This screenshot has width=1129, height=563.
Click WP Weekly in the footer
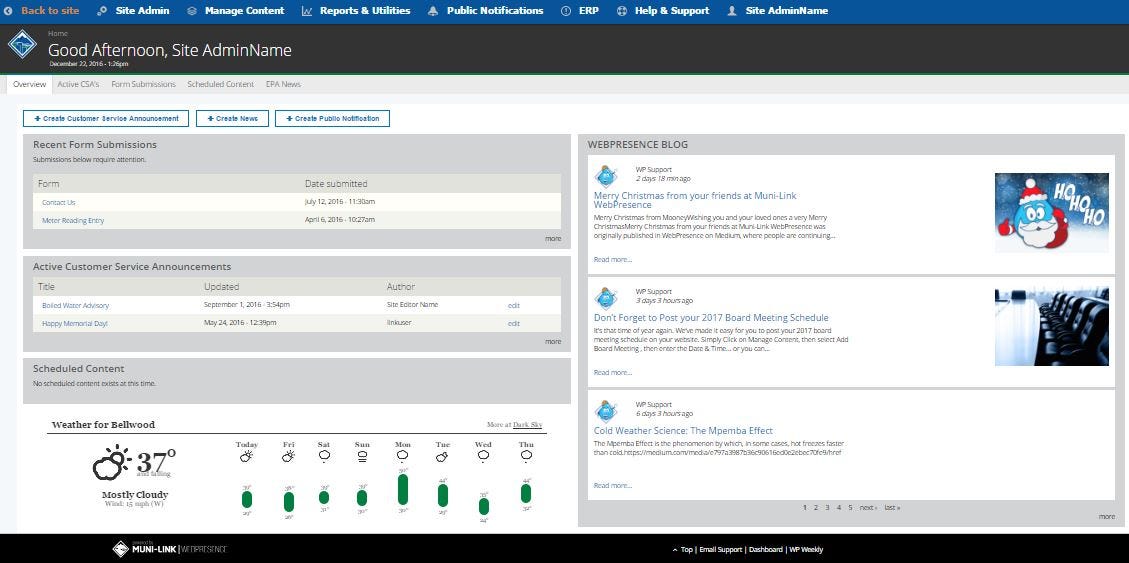[806, 549]
